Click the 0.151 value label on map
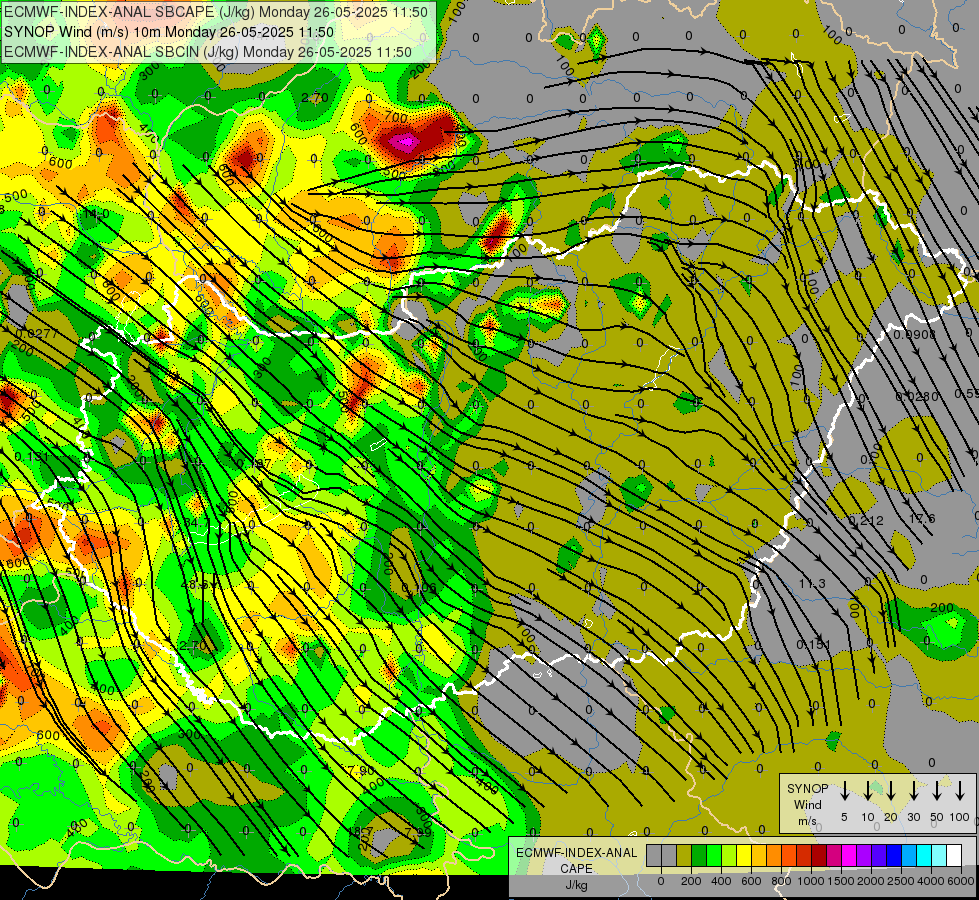979x900 pixels. pyautogui.click(x=814, y=645)
